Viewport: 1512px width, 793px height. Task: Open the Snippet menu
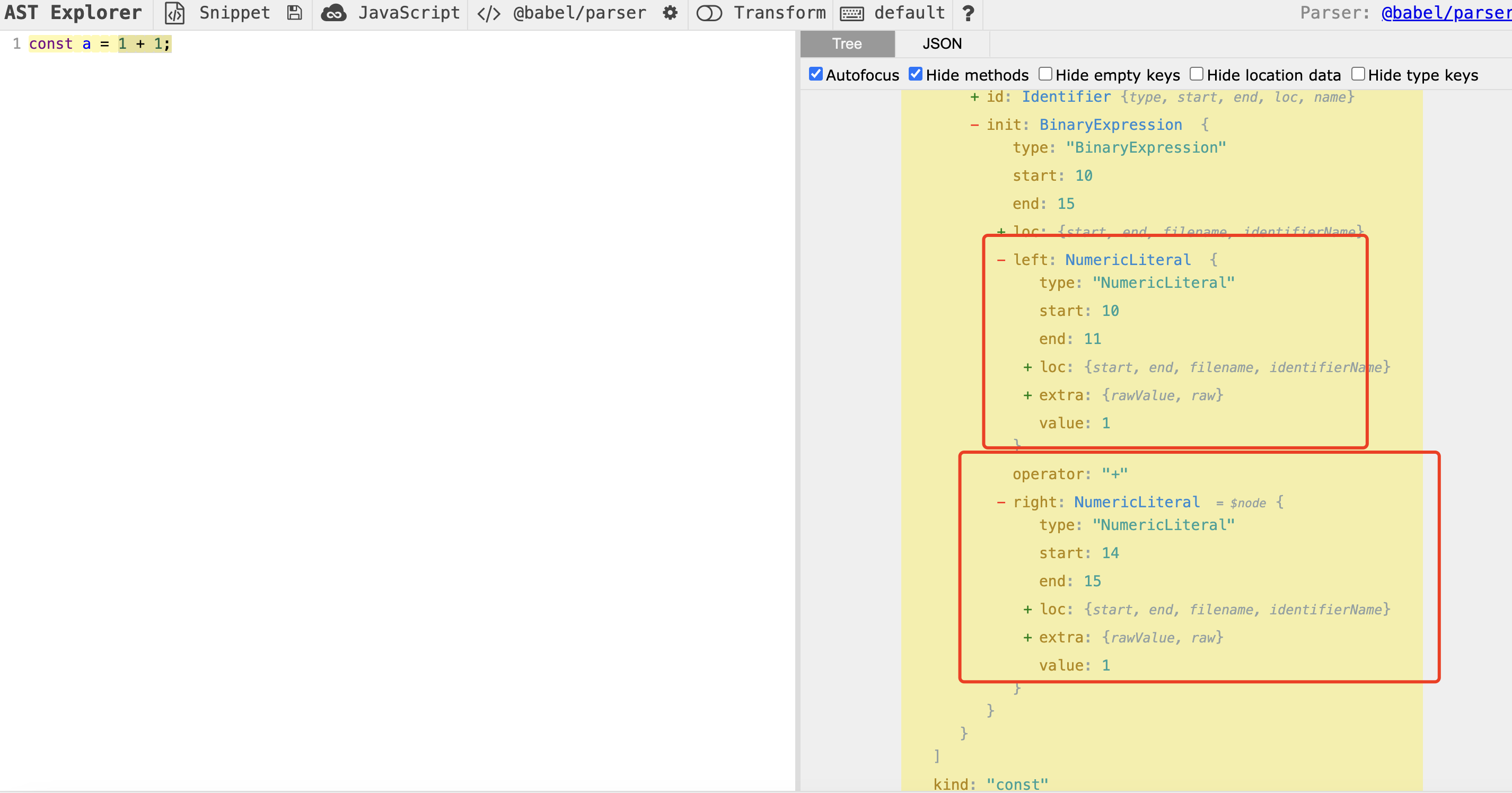click(x=235, y=13)
